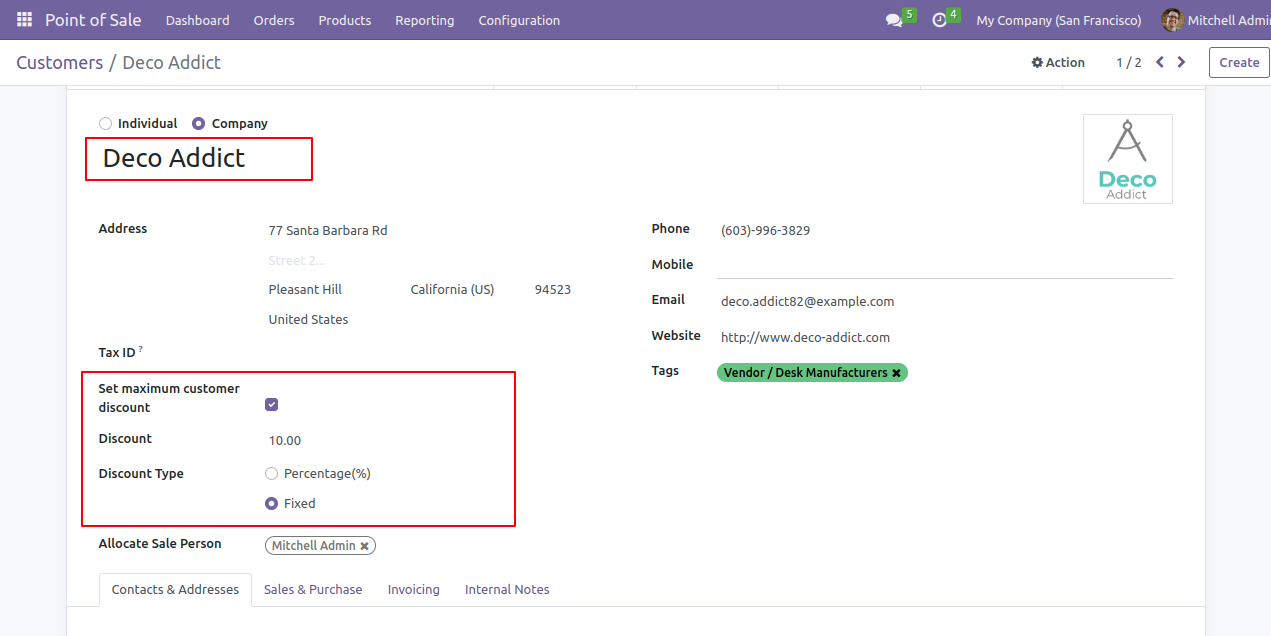Go to the next record arrow
1271x636 pixels.
coord(1181,62)
